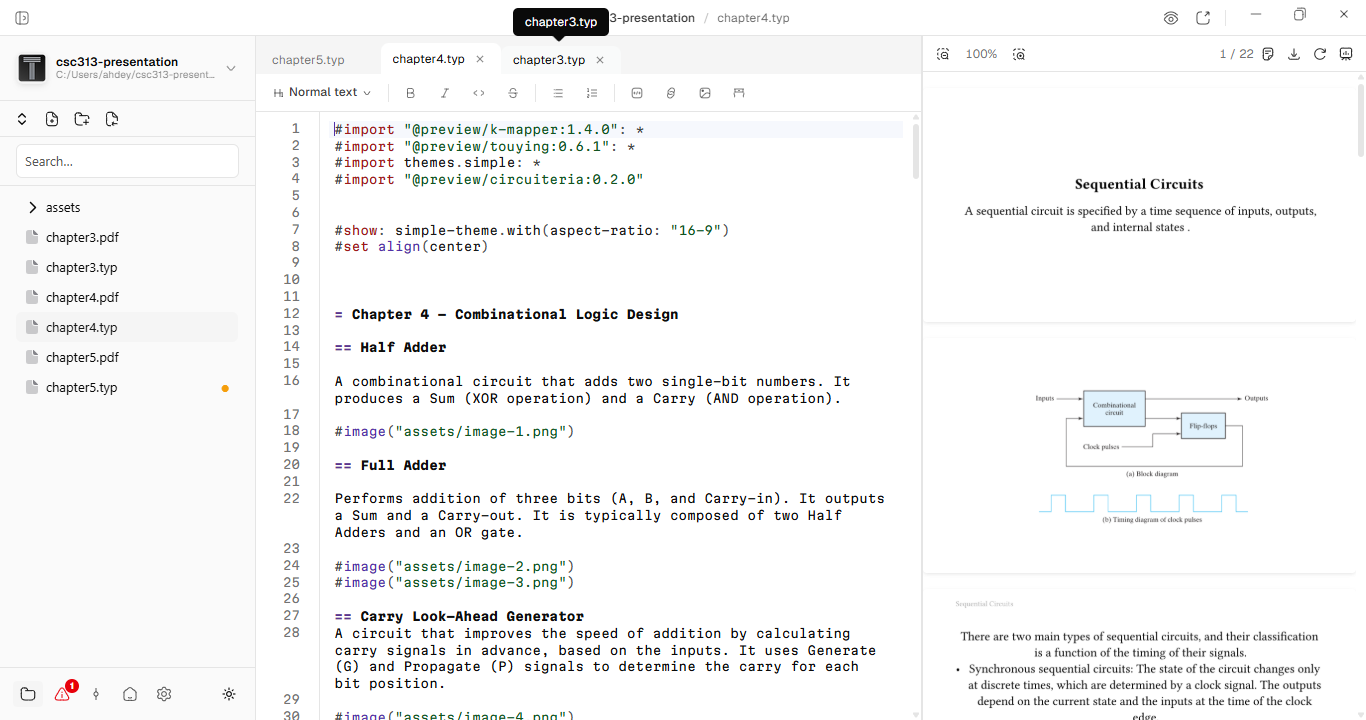The height and width of the screenshot is (720, 1366).
Task: Insert a link with the link icon
Action: pos(671,93)
